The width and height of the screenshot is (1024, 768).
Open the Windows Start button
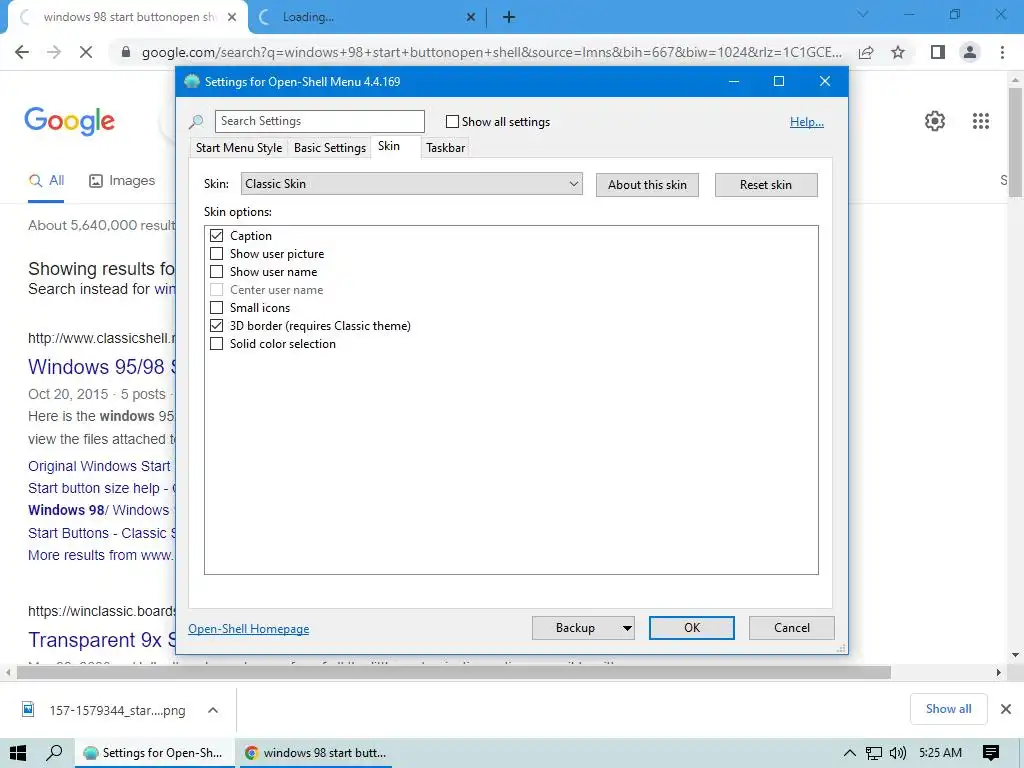18,753
